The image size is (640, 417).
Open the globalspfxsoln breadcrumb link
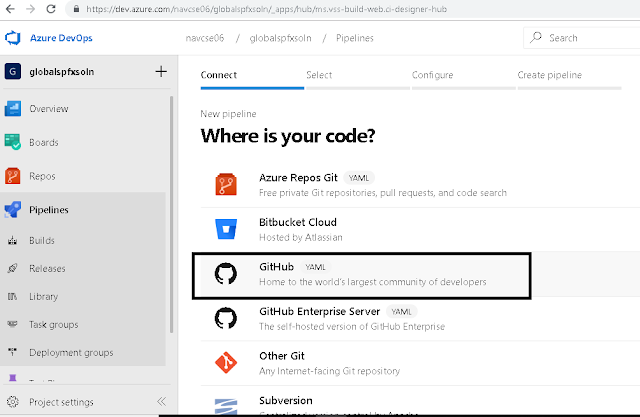pyautogui.click(x=280, y=38)
